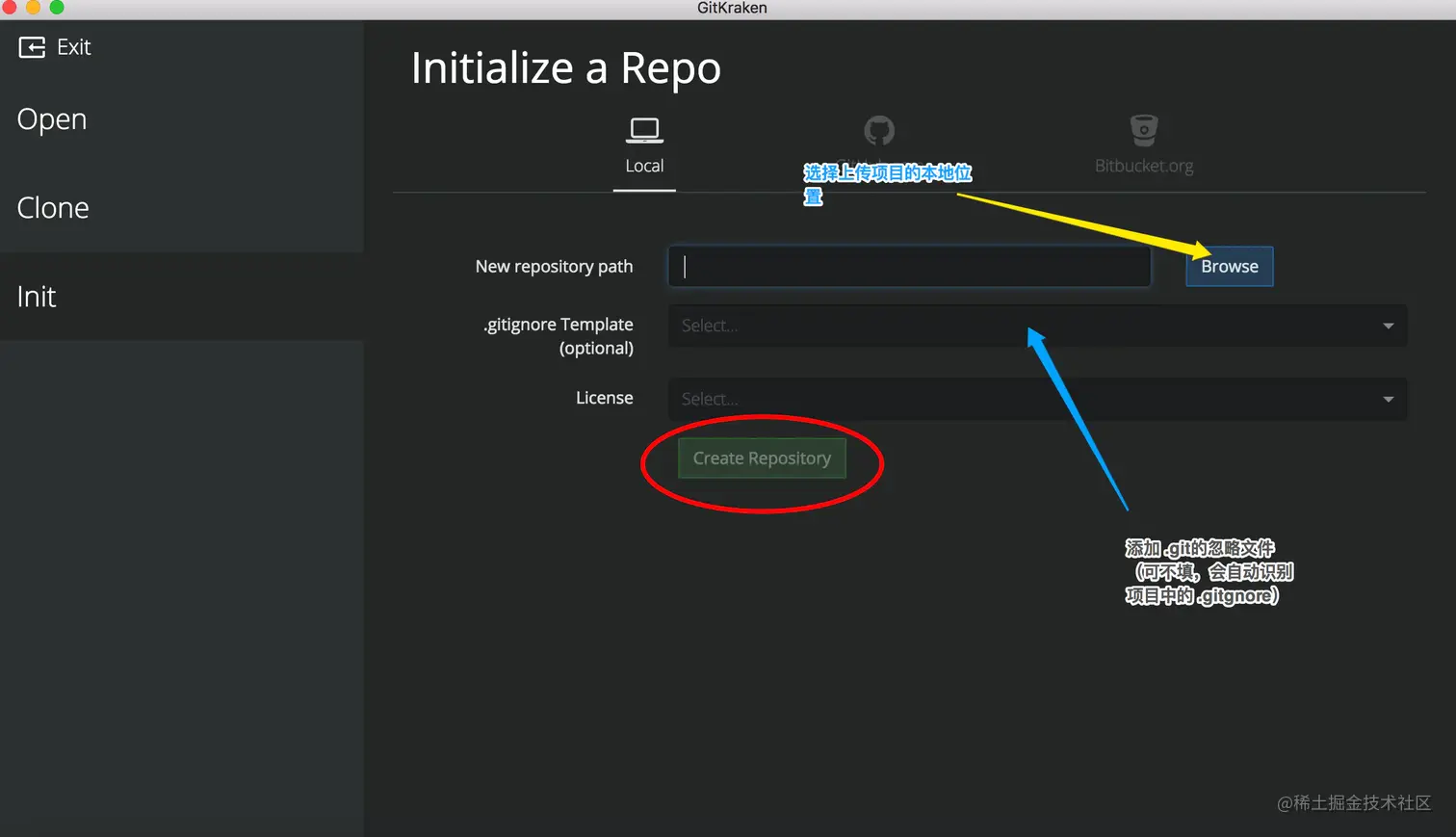Viewport: 1456px width, 837px height.
Task: Choose the Bitbucket bucket icon
Action: point(1144,130)
